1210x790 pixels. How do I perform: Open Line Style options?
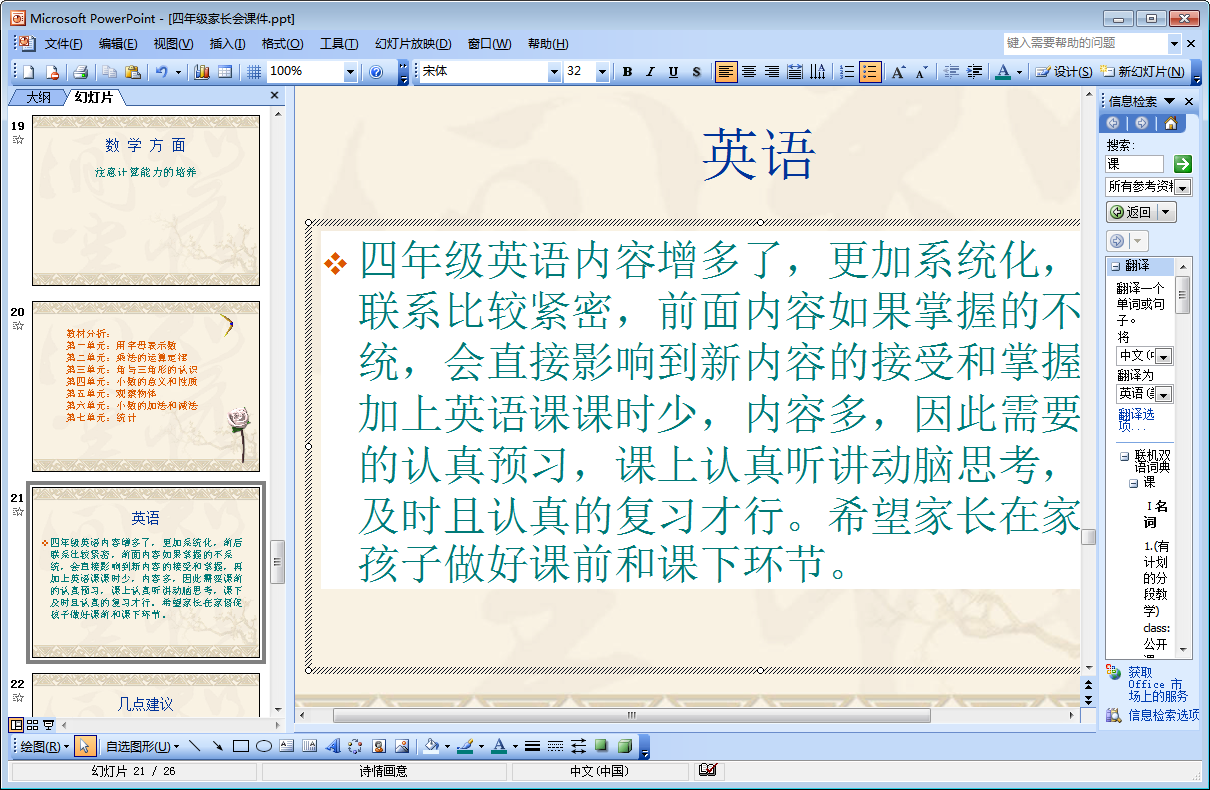pyautogui.click(x=532, y=746)
